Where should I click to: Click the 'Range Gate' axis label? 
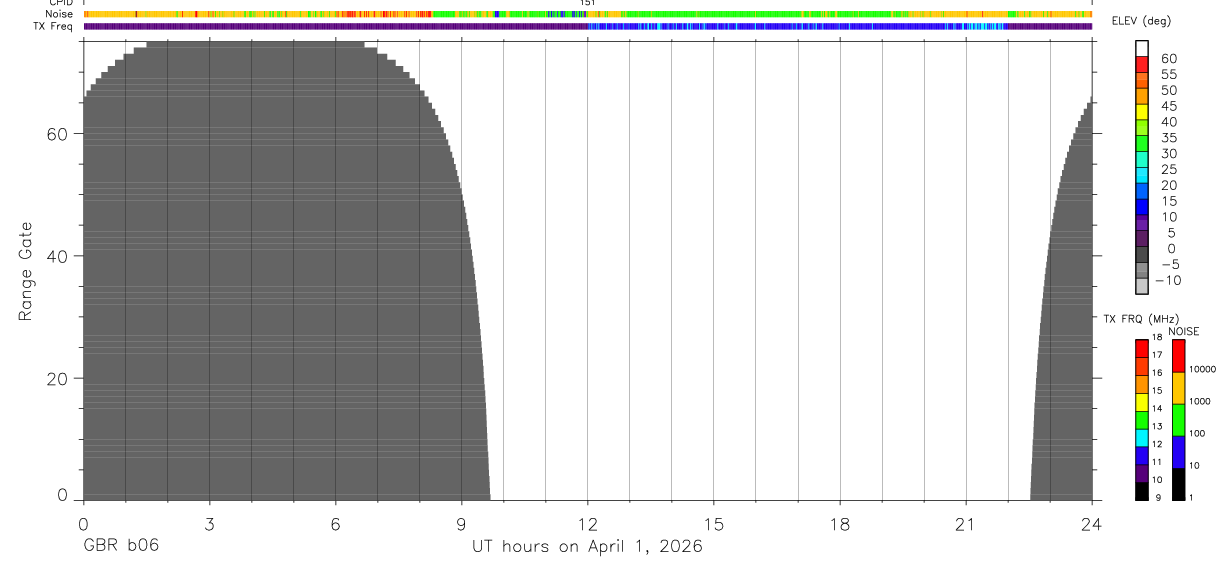pos(26,271)
